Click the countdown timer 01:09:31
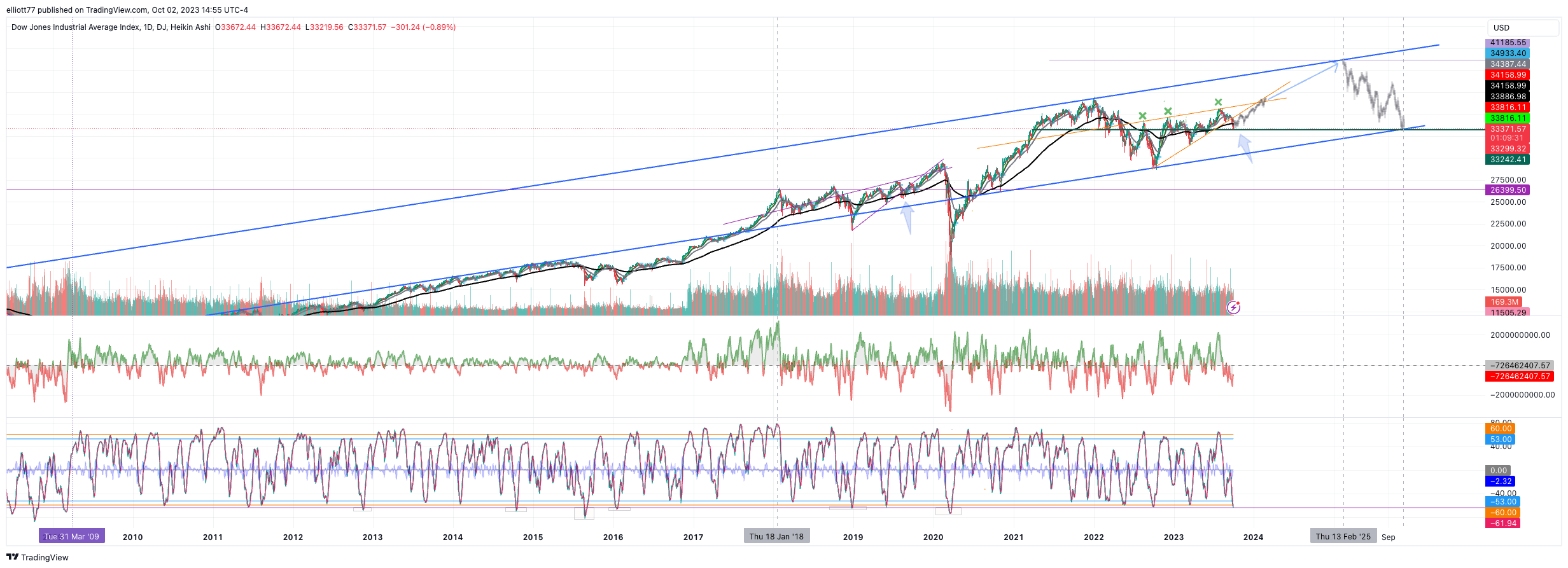The width and height of the screenshot is (1568, 568). click(1508, 138)
